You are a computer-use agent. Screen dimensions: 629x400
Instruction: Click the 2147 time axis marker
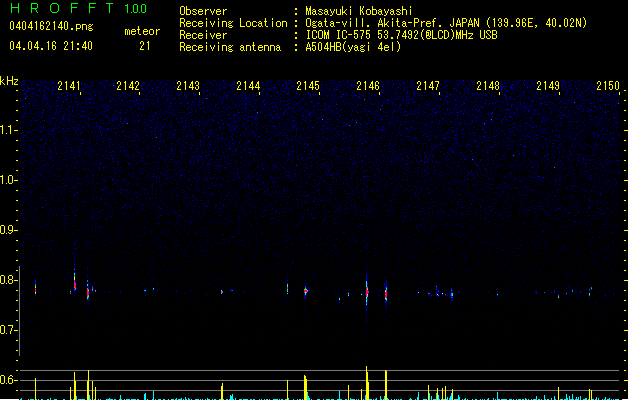(428, 86)
